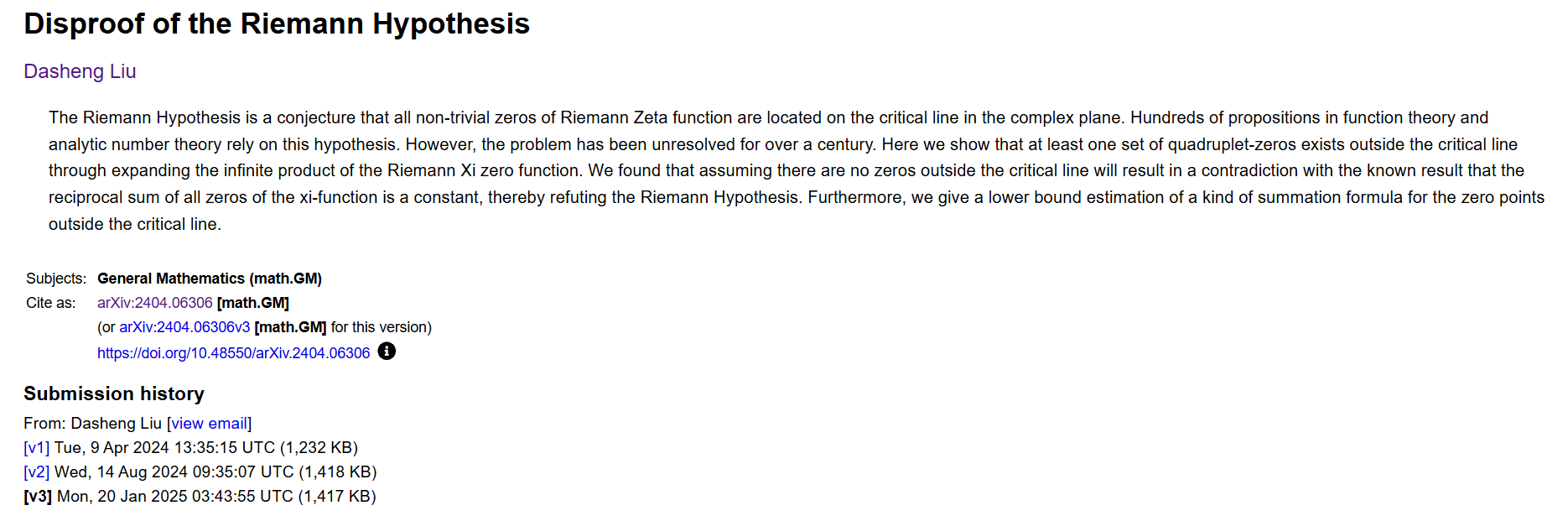Viewport: 1568px width, 521px height.
Task: Open the arXiv:2404.06306 identifier link
Action: click(x=155, y=303)
